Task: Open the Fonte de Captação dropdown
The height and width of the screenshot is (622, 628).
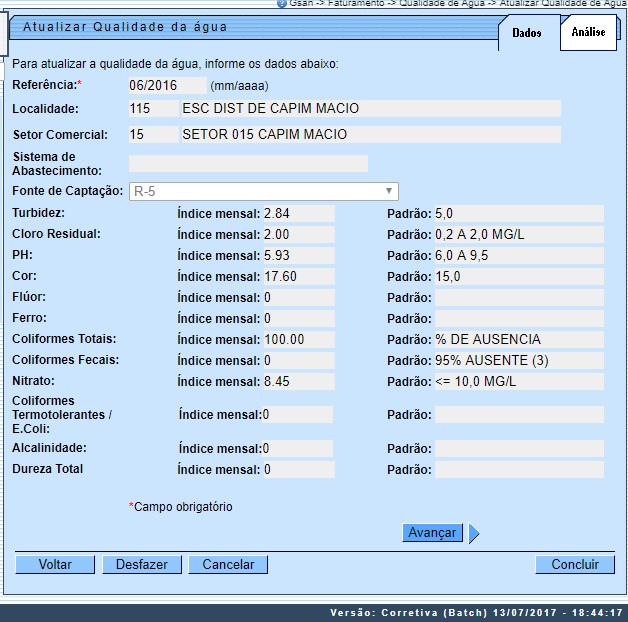Action: pyautogui.click(x=264, y=191)
